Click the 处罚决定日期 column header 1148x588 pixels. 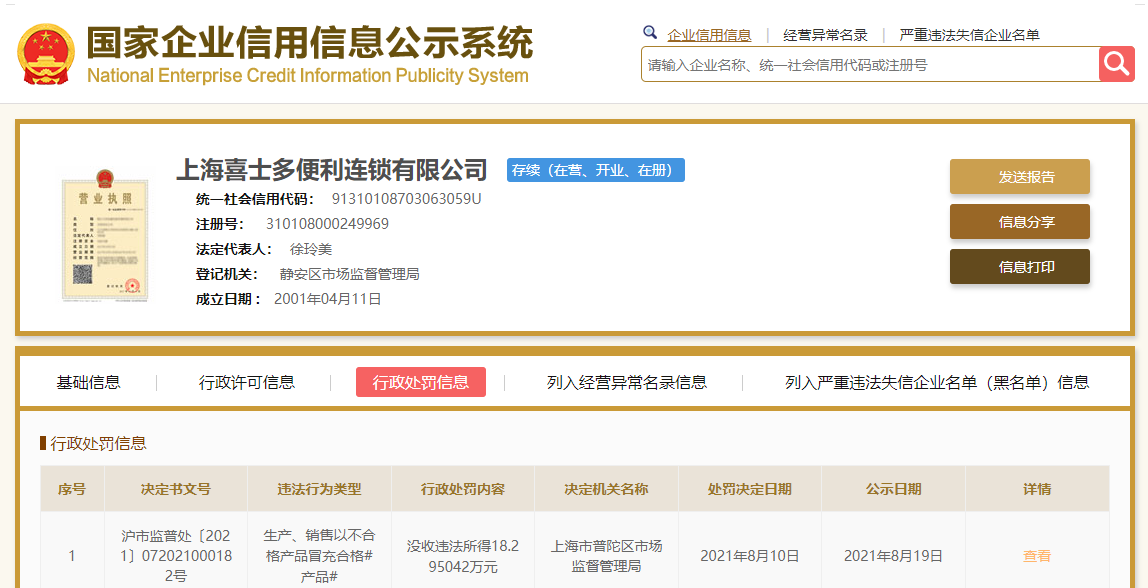click(750, 489)
